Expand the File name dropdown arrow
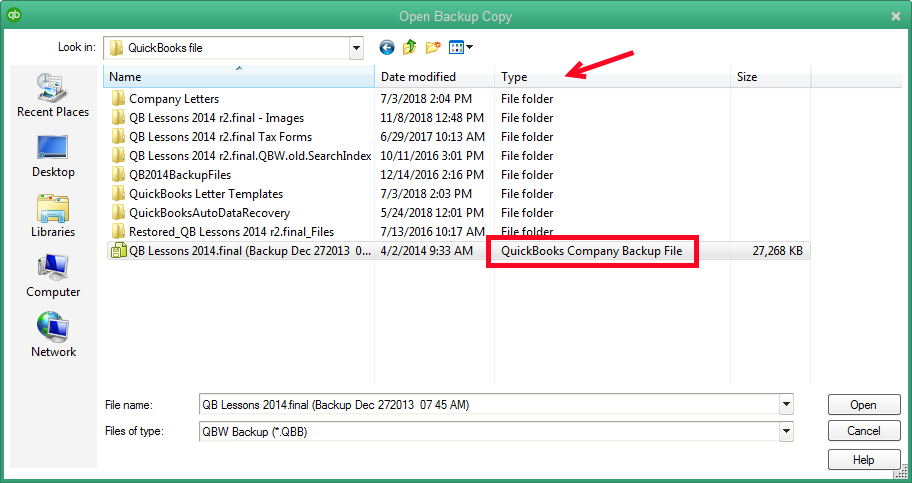The image size is (912, 483). coord(786,404)
